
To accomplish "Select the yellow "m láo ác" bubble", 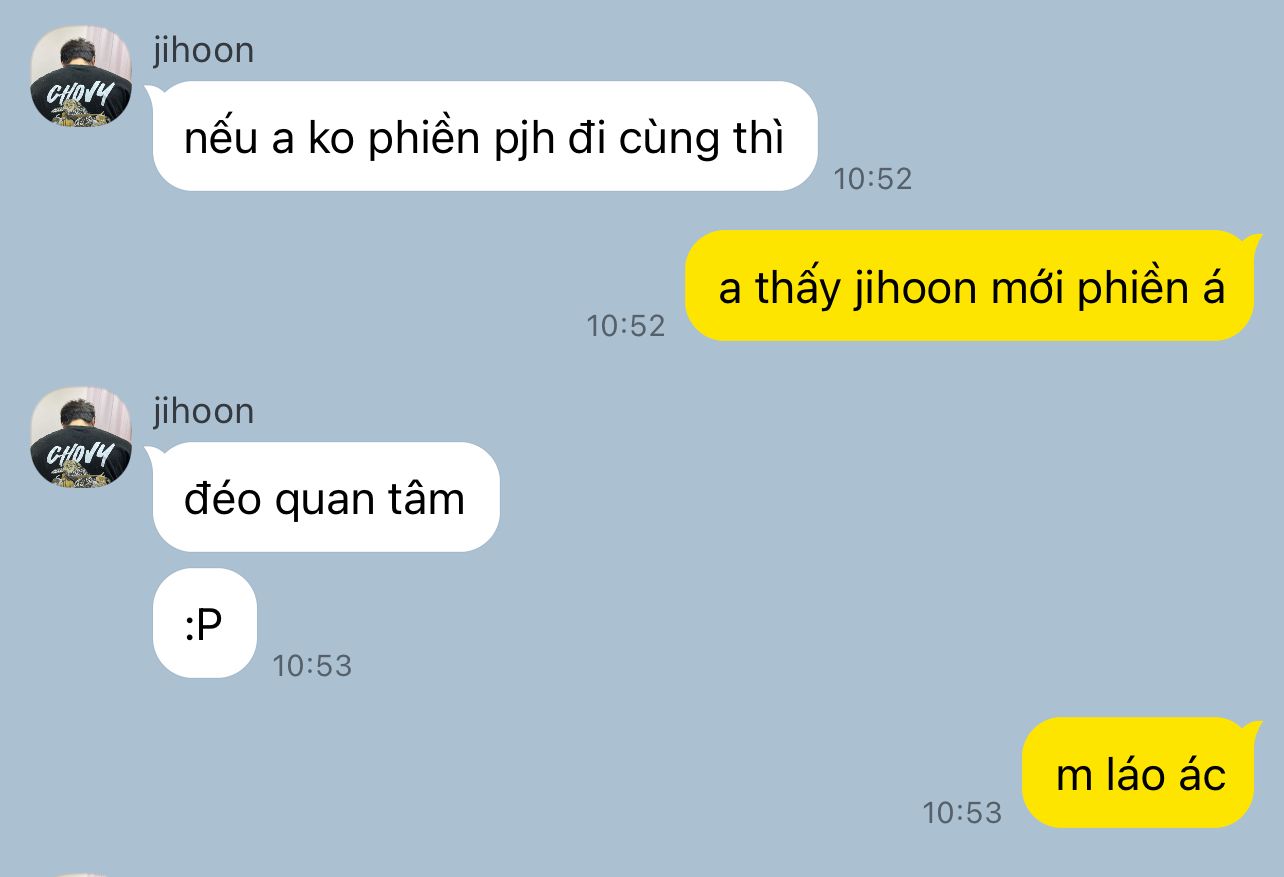I will tap(1139, 772).
